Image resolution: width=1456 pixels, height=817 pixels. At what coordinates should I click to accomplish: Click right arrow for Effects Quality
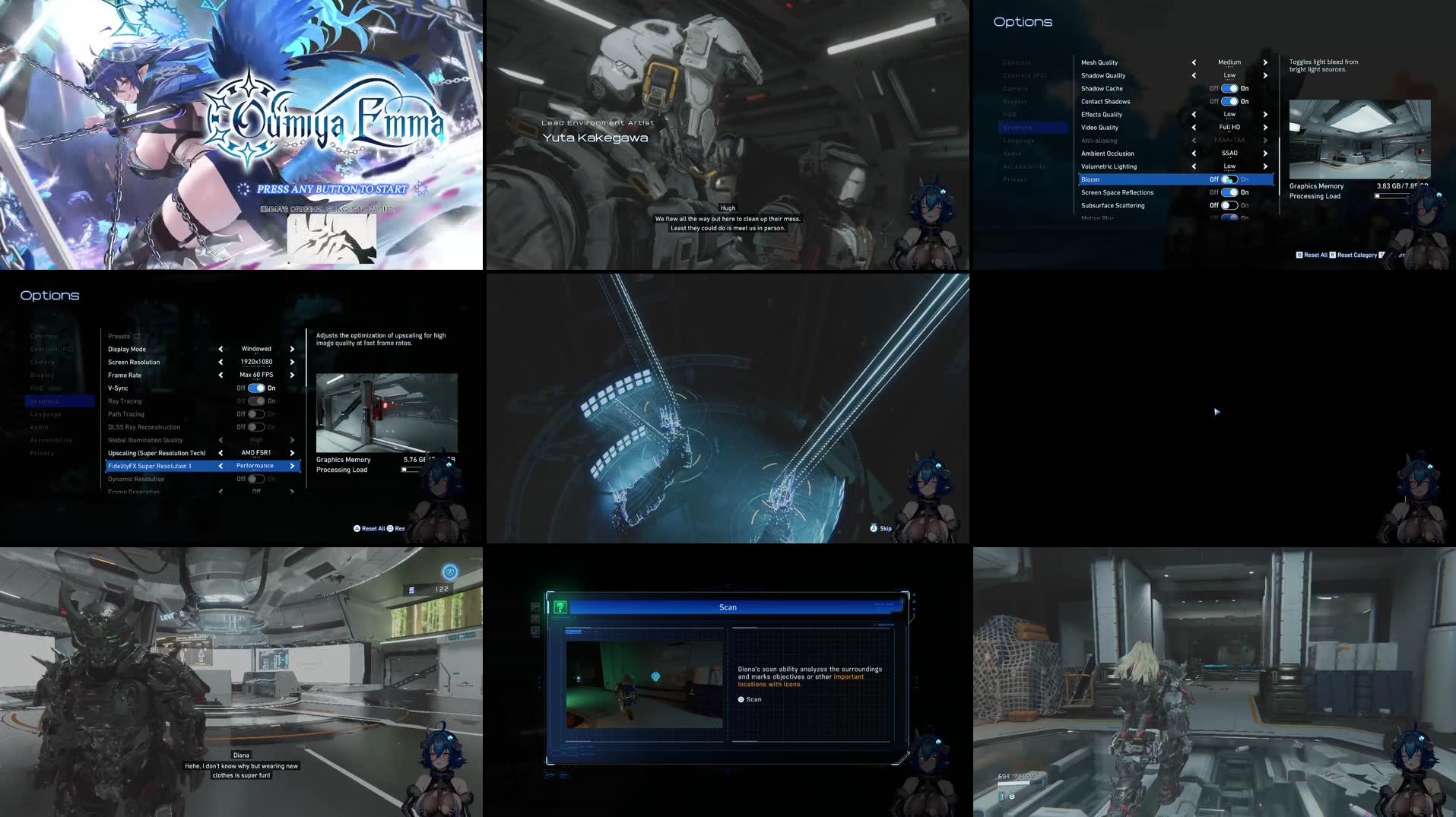(x=1265, y=115)
